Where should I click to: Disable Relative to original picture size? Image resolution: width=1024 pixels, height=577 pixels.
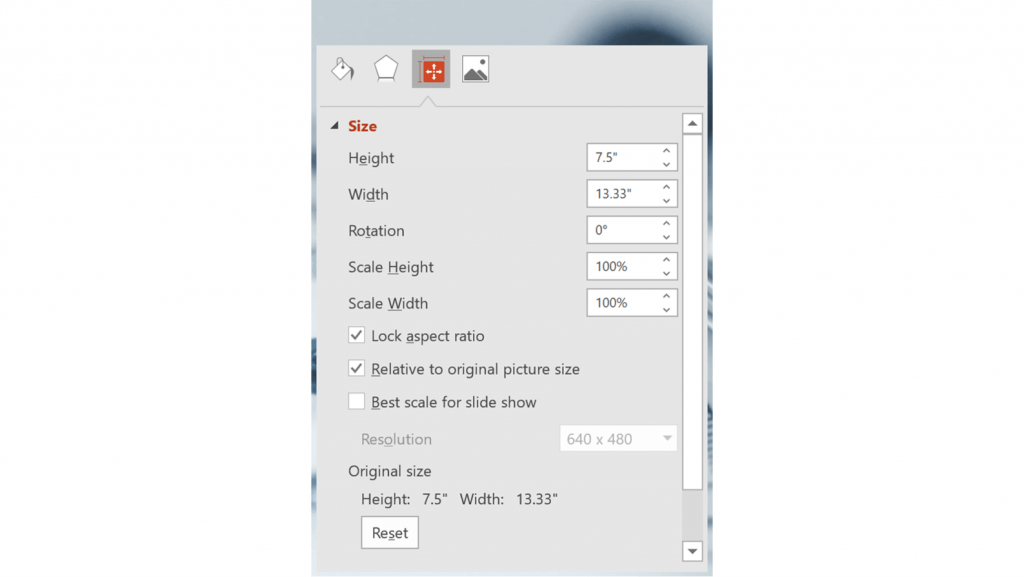(356, 368)
